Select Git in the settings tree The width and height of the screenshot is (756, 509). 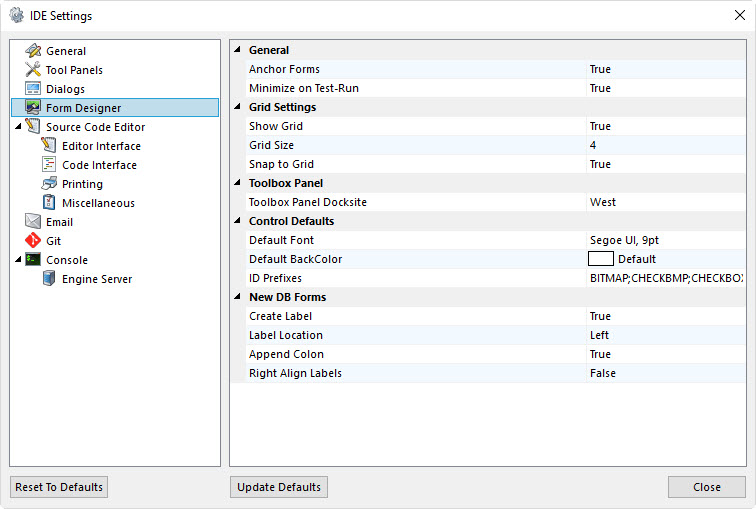coord(54,241)
